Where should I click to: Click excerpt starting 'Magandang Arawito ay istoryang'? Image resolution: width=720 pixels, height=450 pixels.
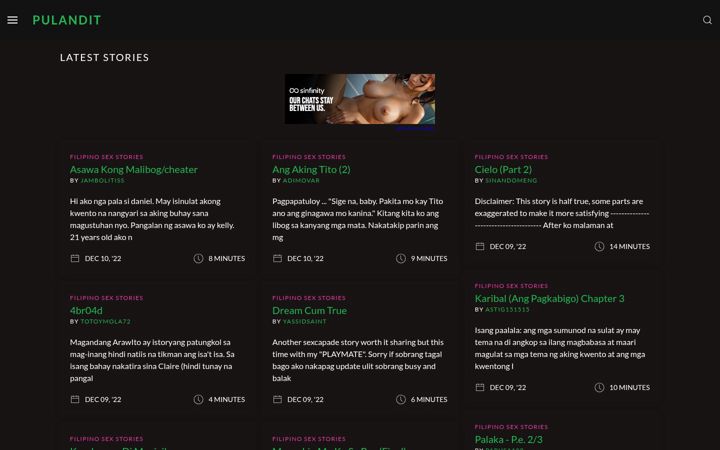[x=152, y=360]
